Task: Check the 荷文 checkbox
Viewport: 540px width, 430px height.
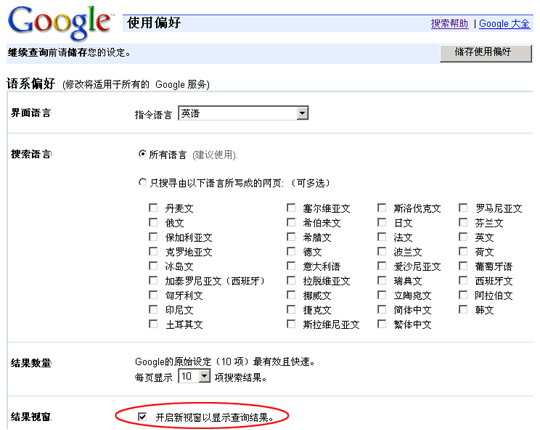Action: [463, 251]
